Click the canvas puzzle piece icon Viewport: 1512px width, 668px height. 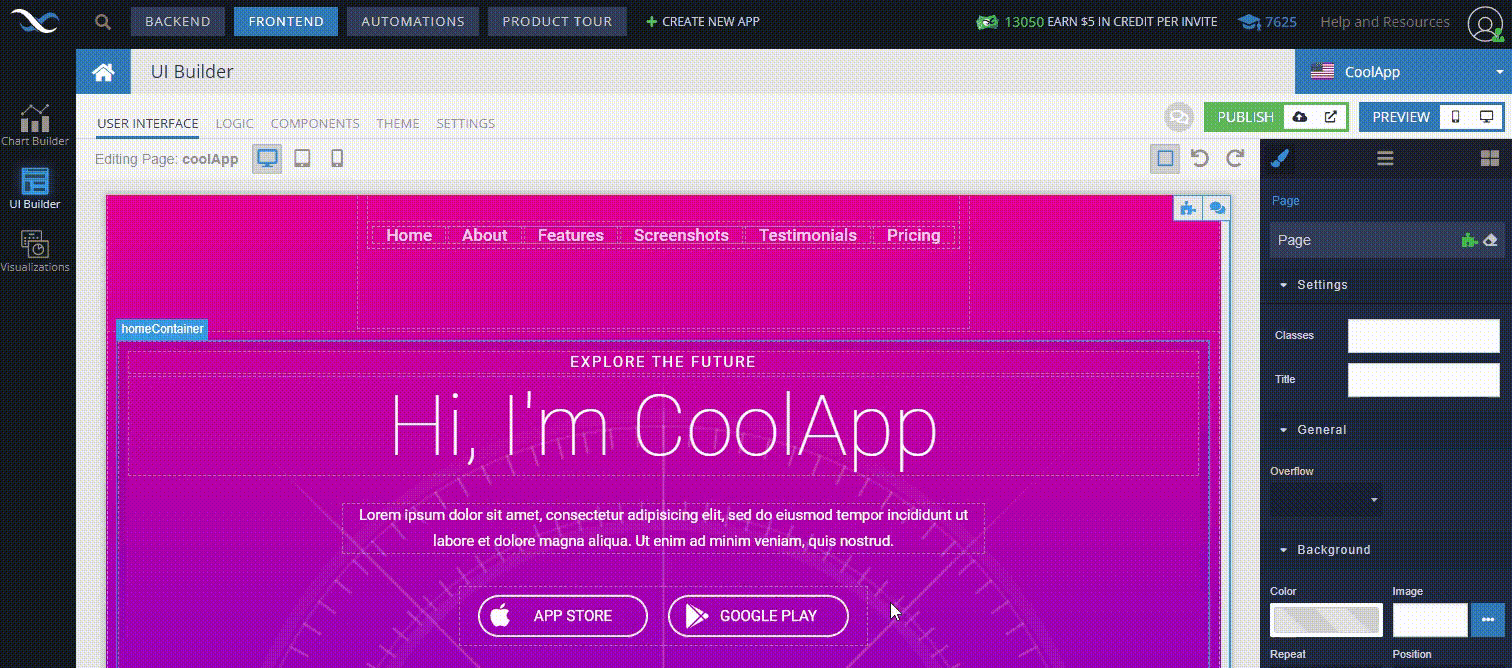coord(1187,208)
